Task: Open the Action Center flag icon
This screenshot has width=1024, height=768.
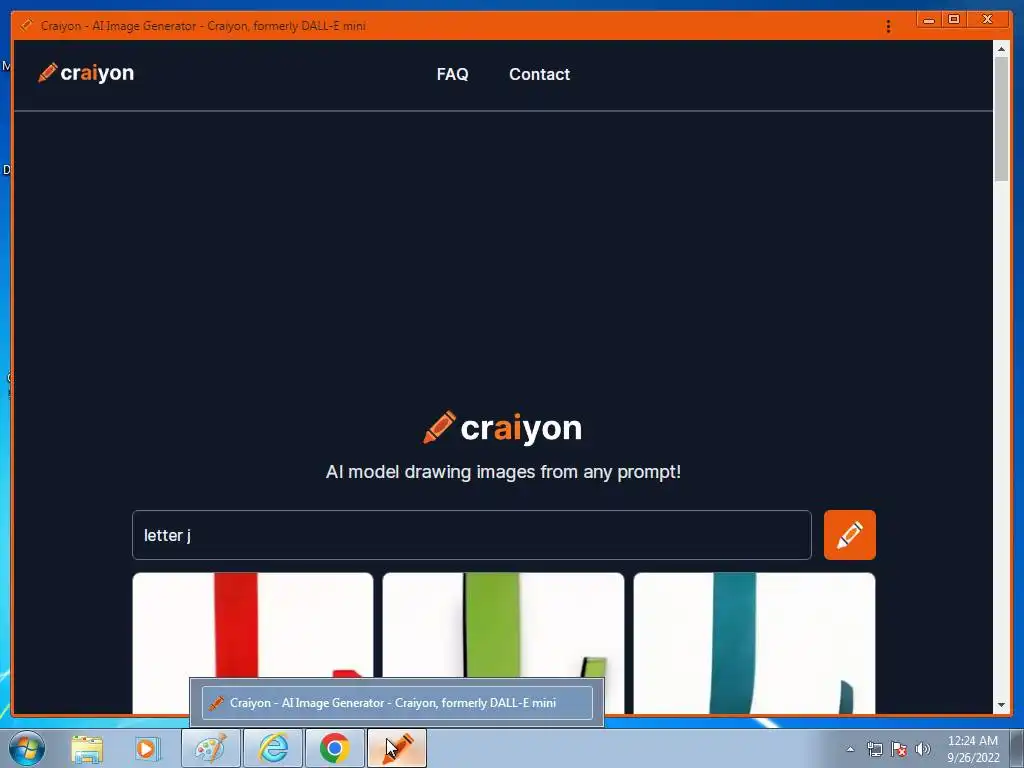Action: (x=899, y=749)
